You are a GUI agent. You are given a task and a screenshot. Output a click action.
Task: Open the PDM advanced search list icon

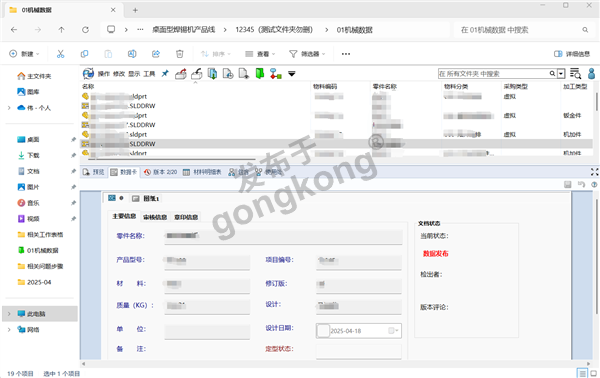(575, 73)
